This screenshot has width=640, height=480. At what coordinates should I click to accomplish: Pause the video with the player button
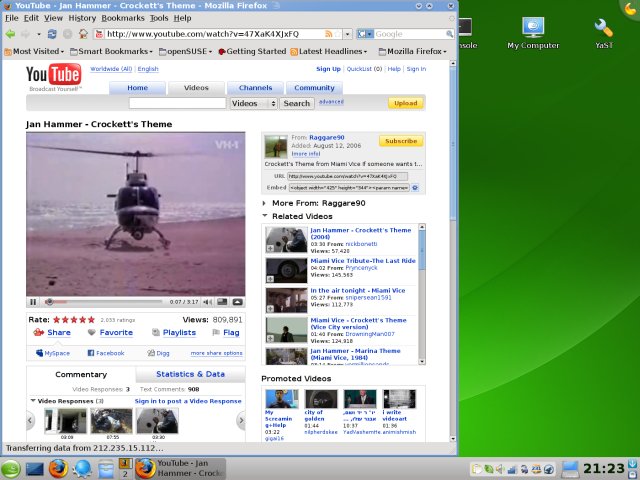tap(33, 301)
